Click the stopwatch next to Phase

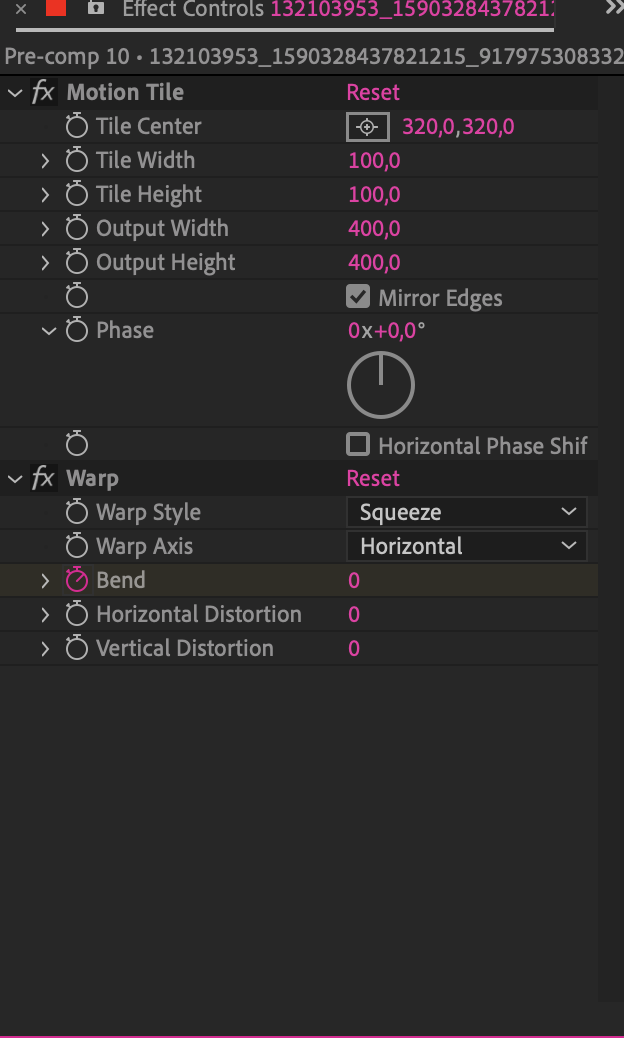(x=77, y=330)
